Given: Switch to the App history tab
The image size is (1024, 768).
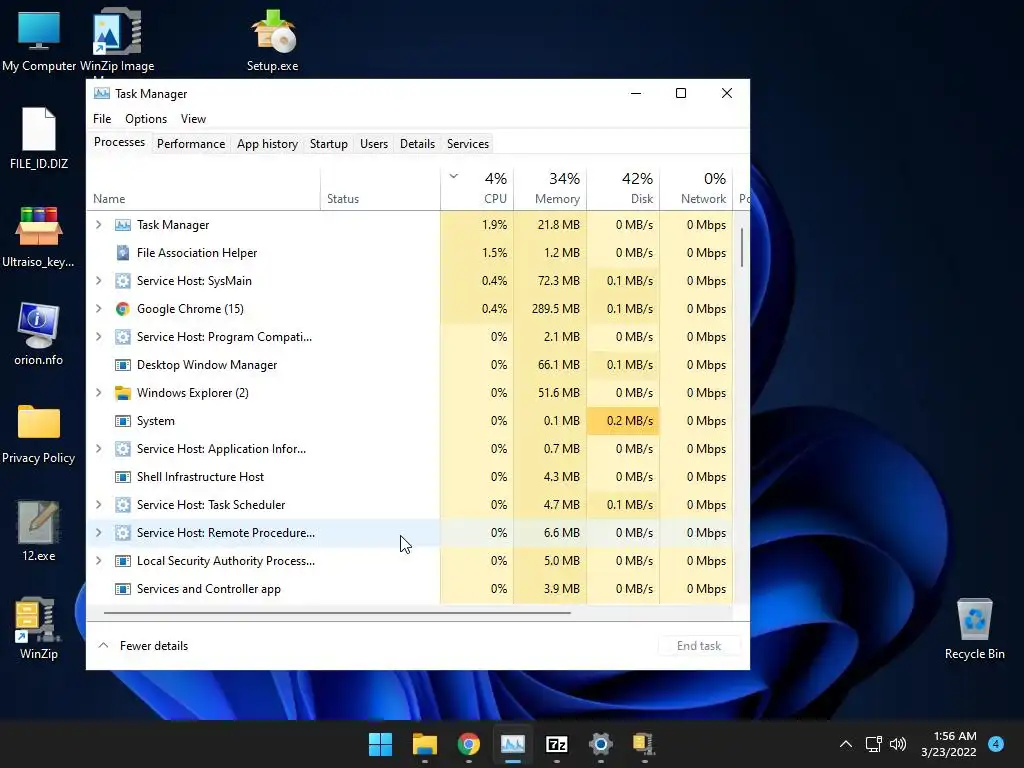Looking at the screenshot, I should (267, 144).
